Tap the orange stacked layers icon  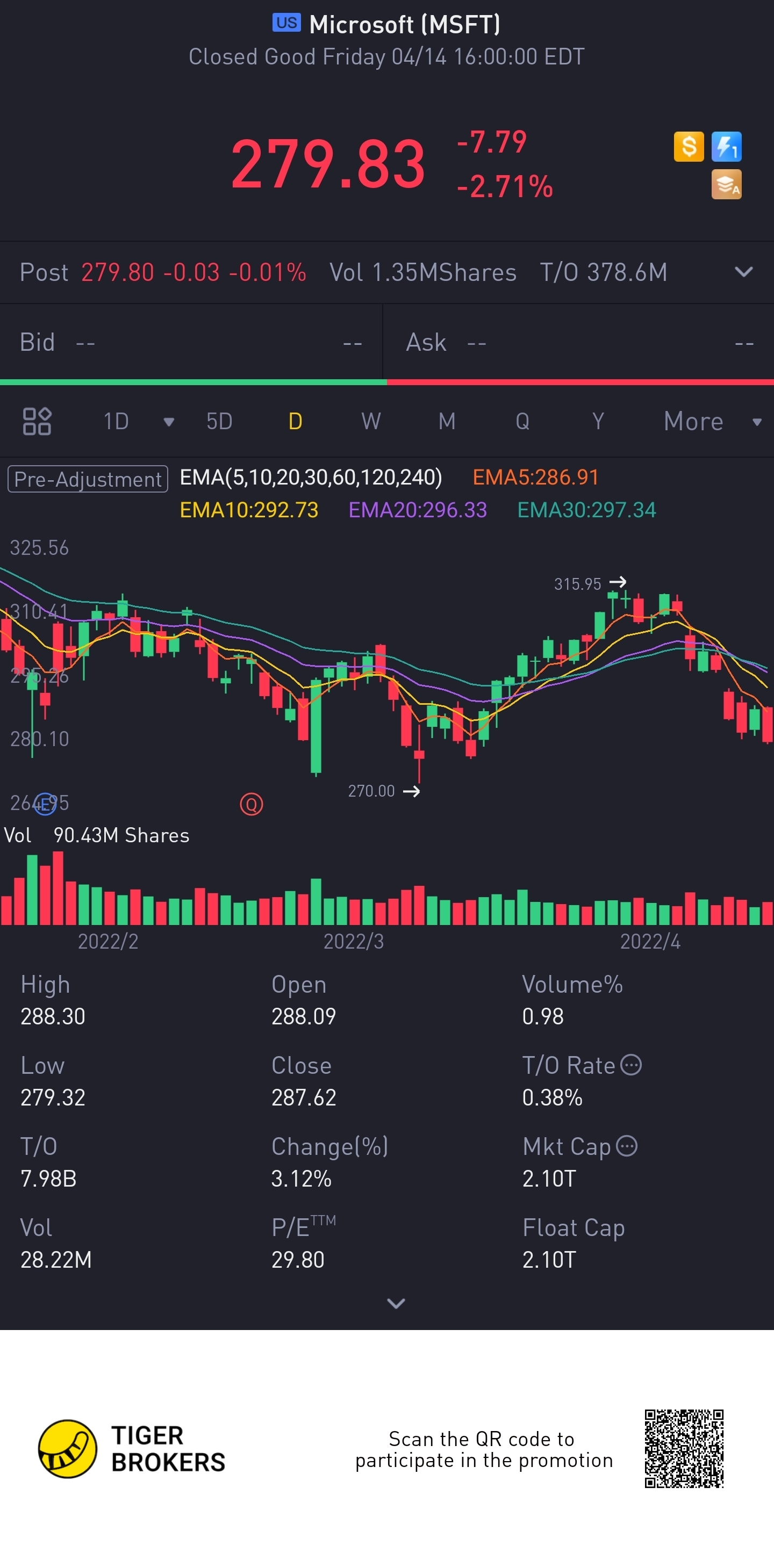click(x=727, y=184)
